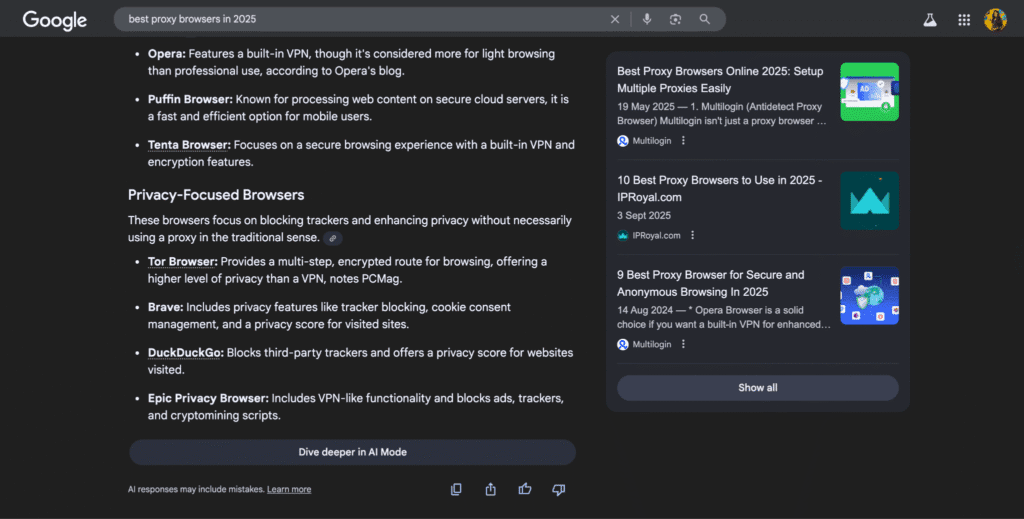This screenshot has height=519, width=1024.
Task: Open Google Lens image search
Action: (x=676, y=19)
